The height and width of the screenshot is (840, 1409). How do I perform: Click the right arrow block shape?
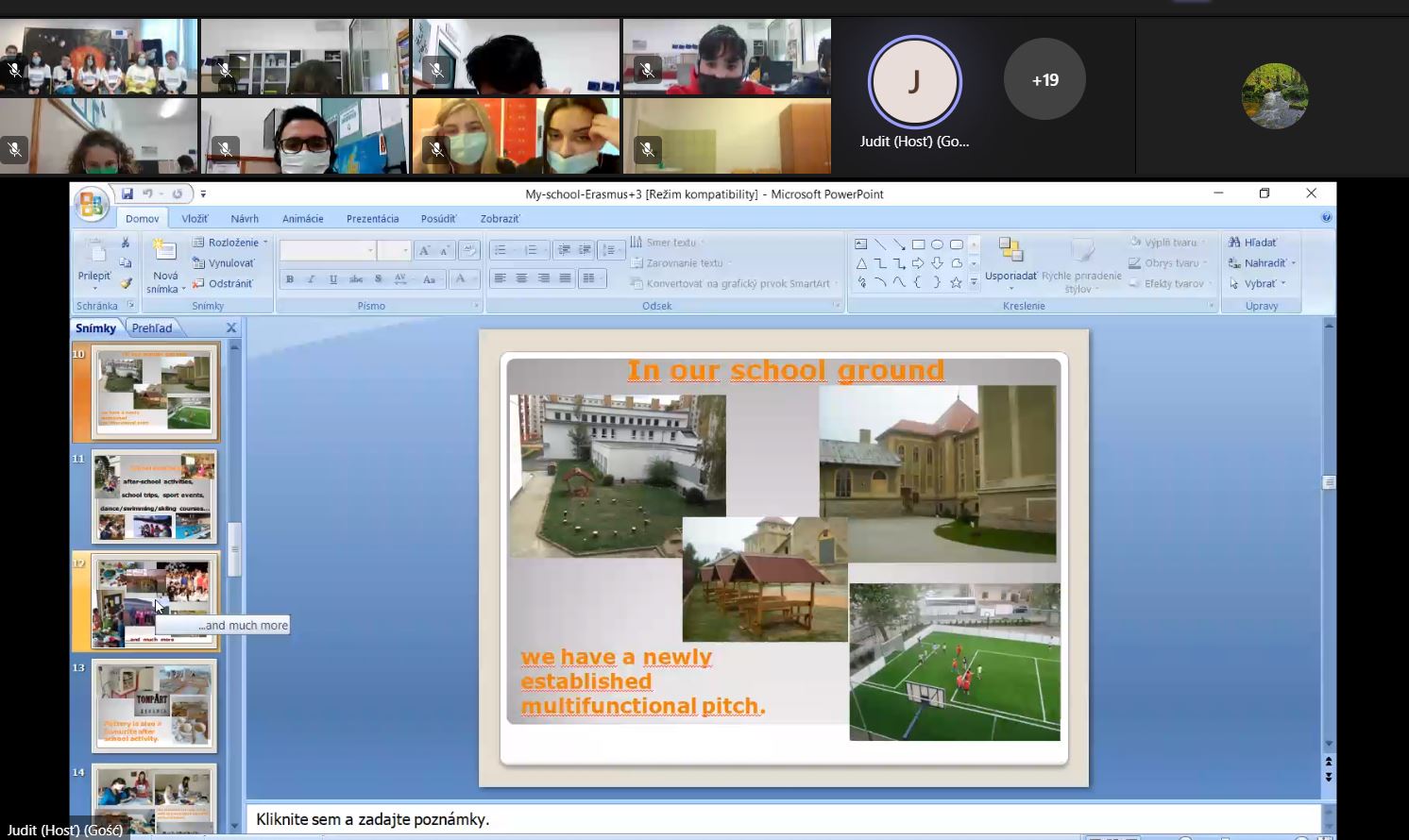[918, 263]
